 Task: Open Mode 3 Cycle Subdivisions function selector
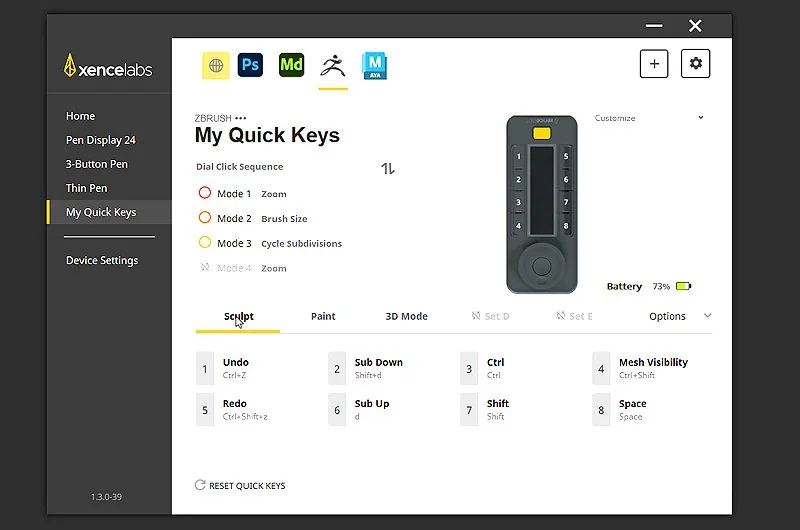[302, 244]
